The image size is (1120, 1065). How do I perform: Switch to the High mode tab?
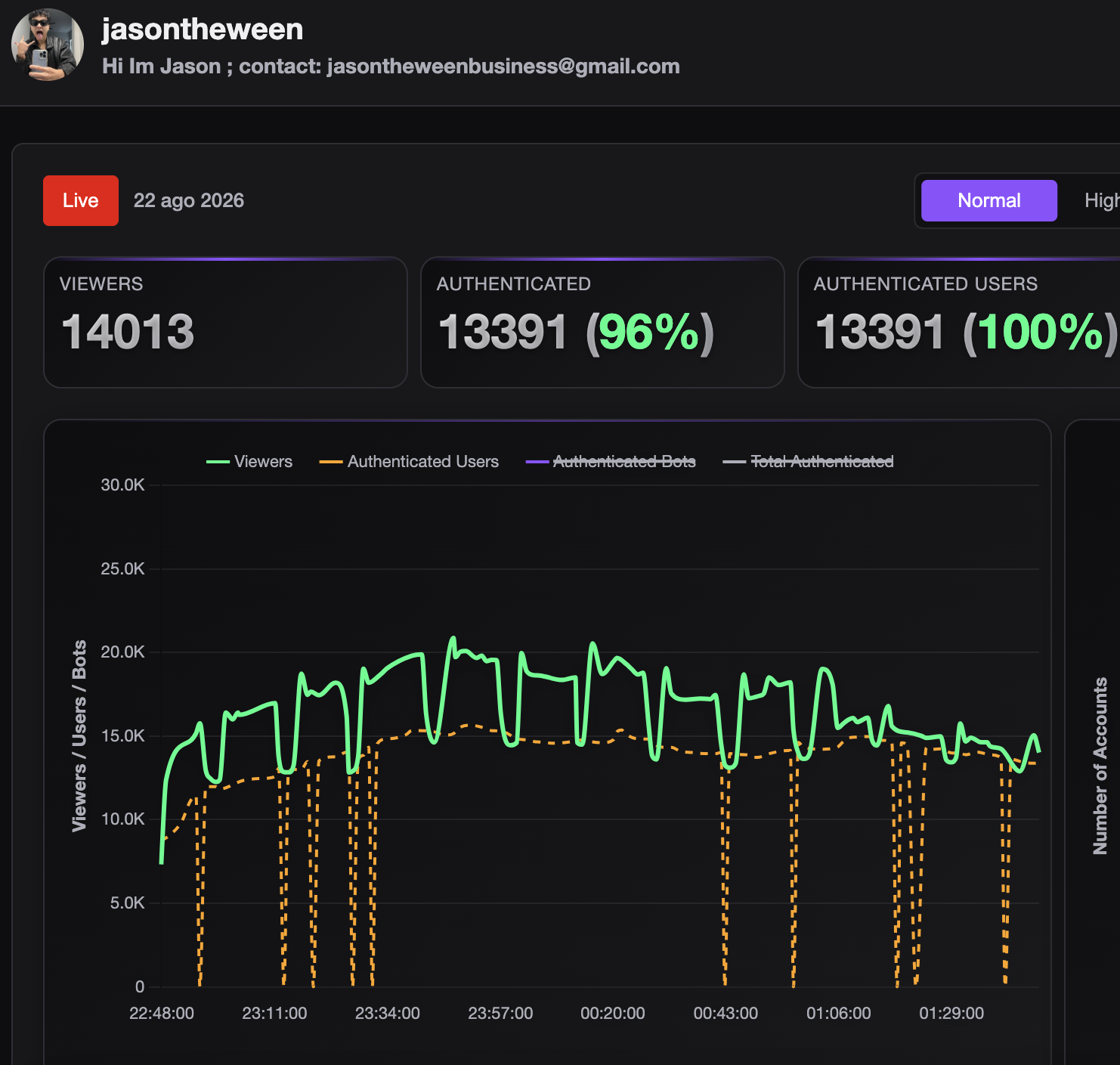click(1102, 200)
